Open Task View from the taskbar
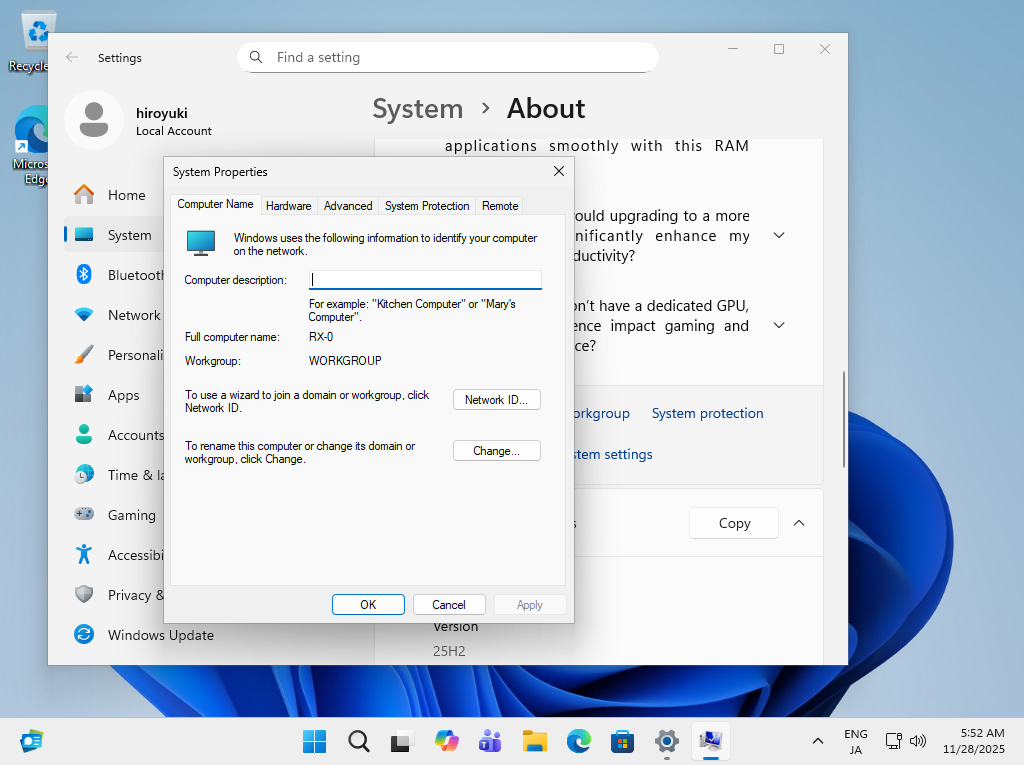 point(402,741)
